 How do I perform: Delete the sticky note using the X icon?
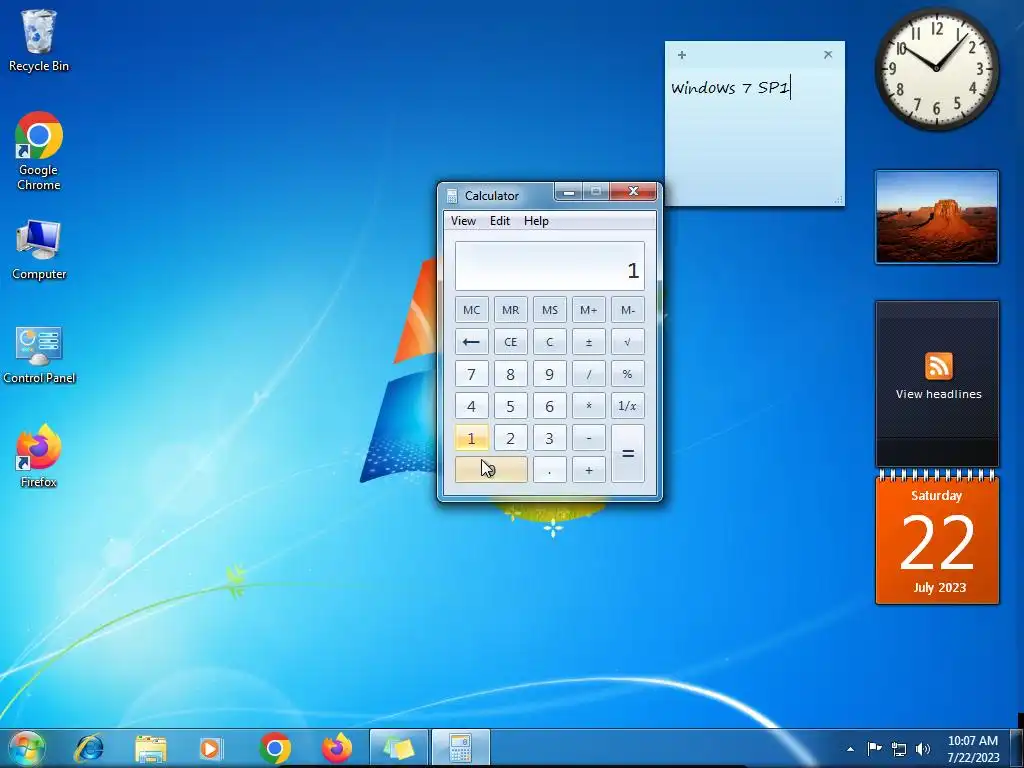coord(828,54)
